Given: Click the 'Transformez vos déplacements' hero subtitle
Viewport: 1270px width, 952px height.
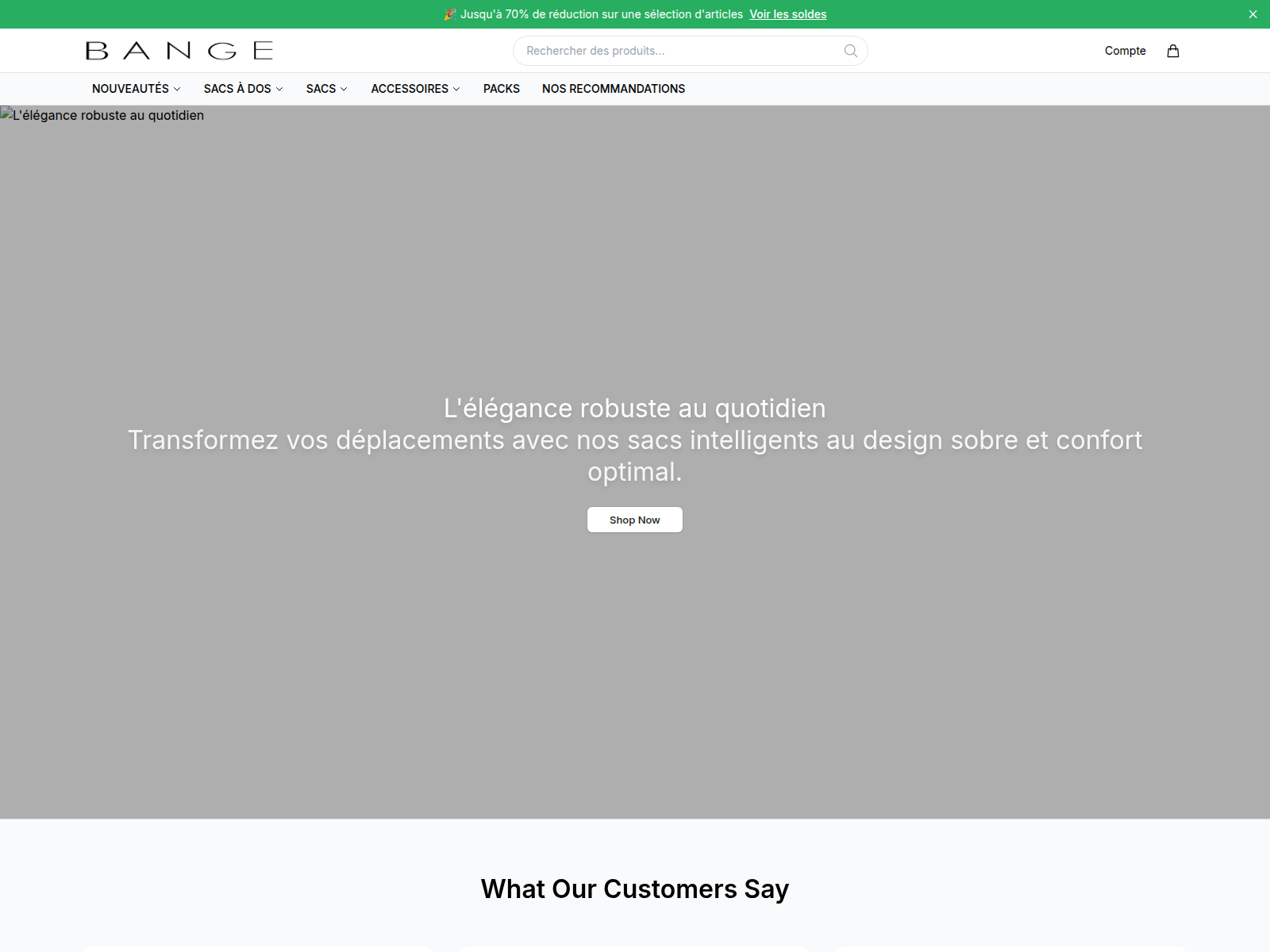Looking at the screenshot, I should [635, 456].
